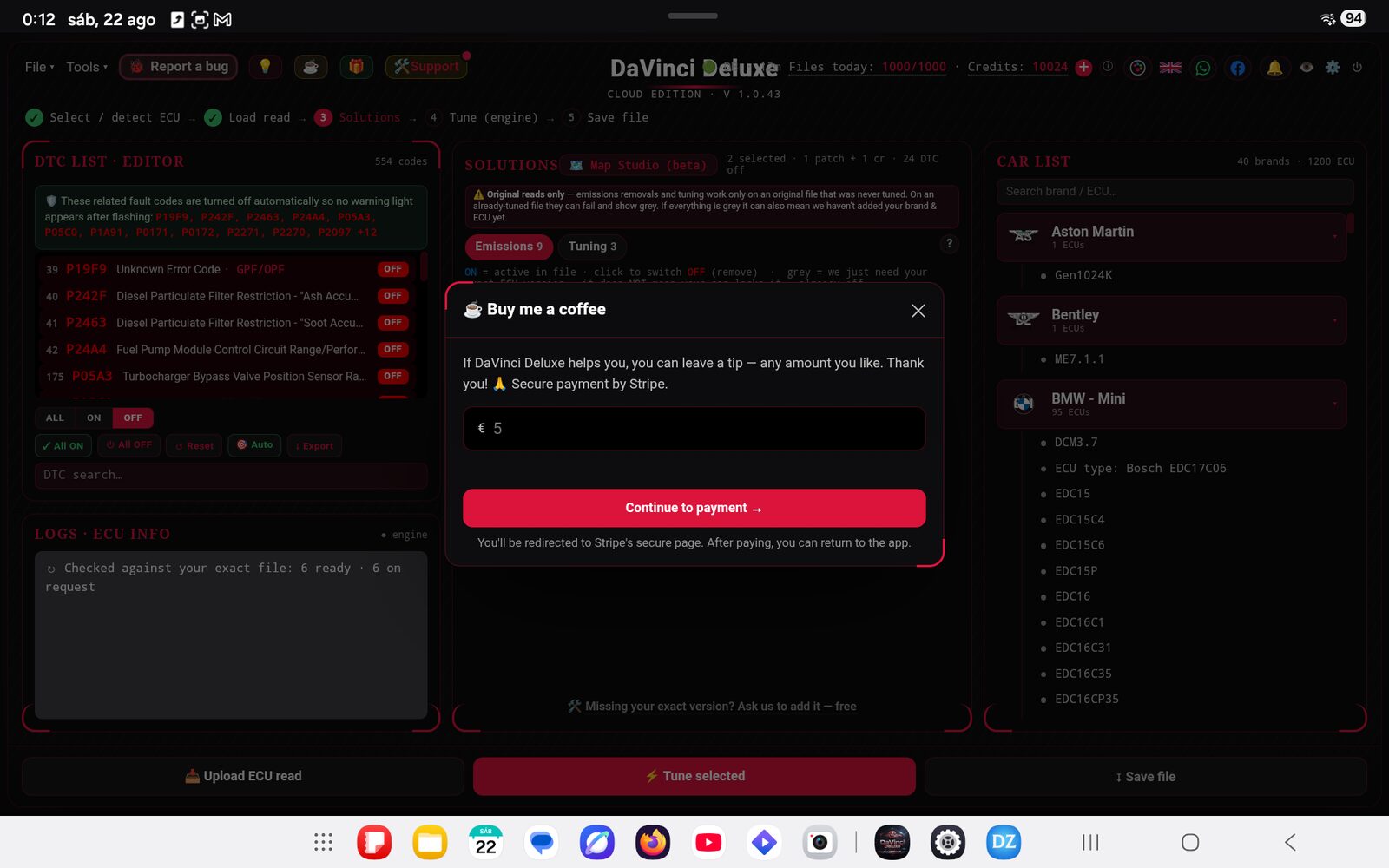Launch YouTube from the dock
This screenshot has width=1389, height=868.
[708, 842]
